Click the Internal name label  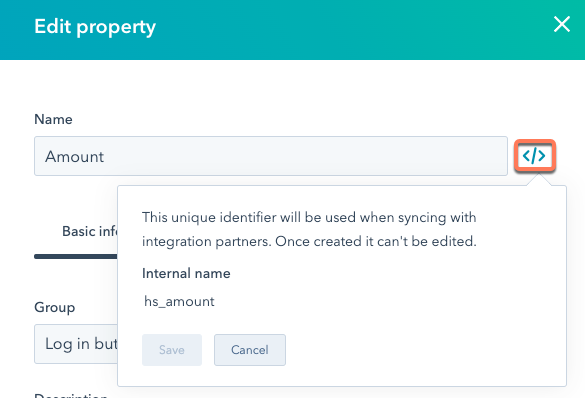pos(186,273)
